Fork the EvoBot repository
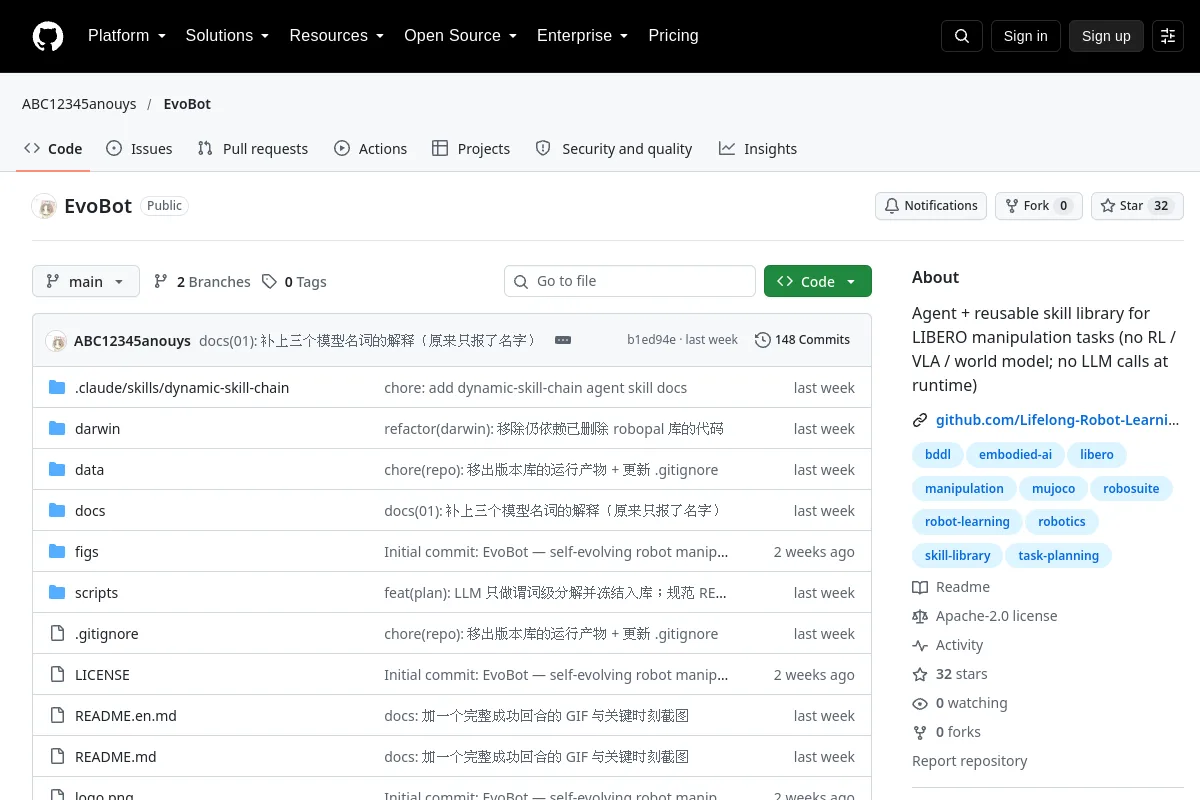This screenshot has width=1200, height=800. point(1039,206)
